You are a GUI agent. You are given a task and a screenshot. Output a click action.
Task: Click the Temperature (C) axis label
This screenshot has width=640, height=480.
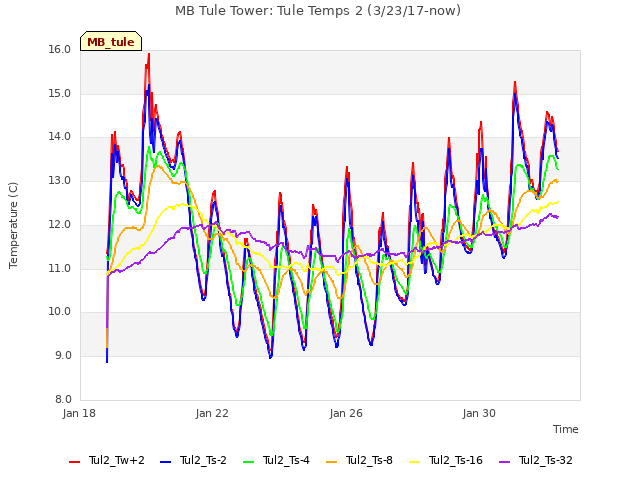(13, 225)
